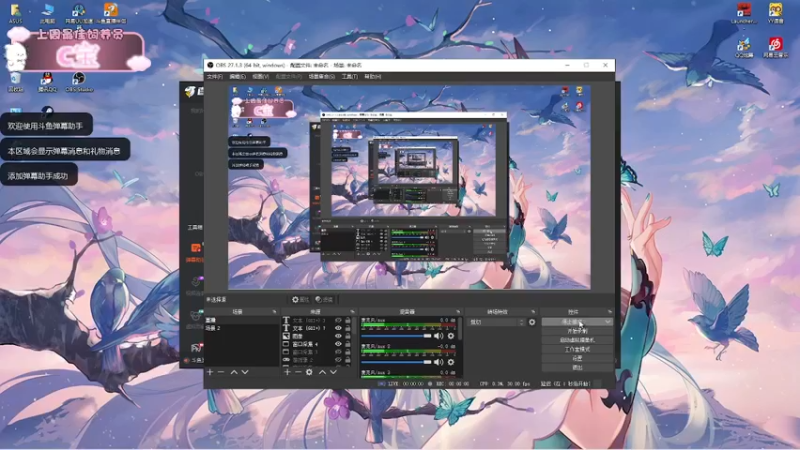Open the 此电脑 desktop icon

pos(47,13)
